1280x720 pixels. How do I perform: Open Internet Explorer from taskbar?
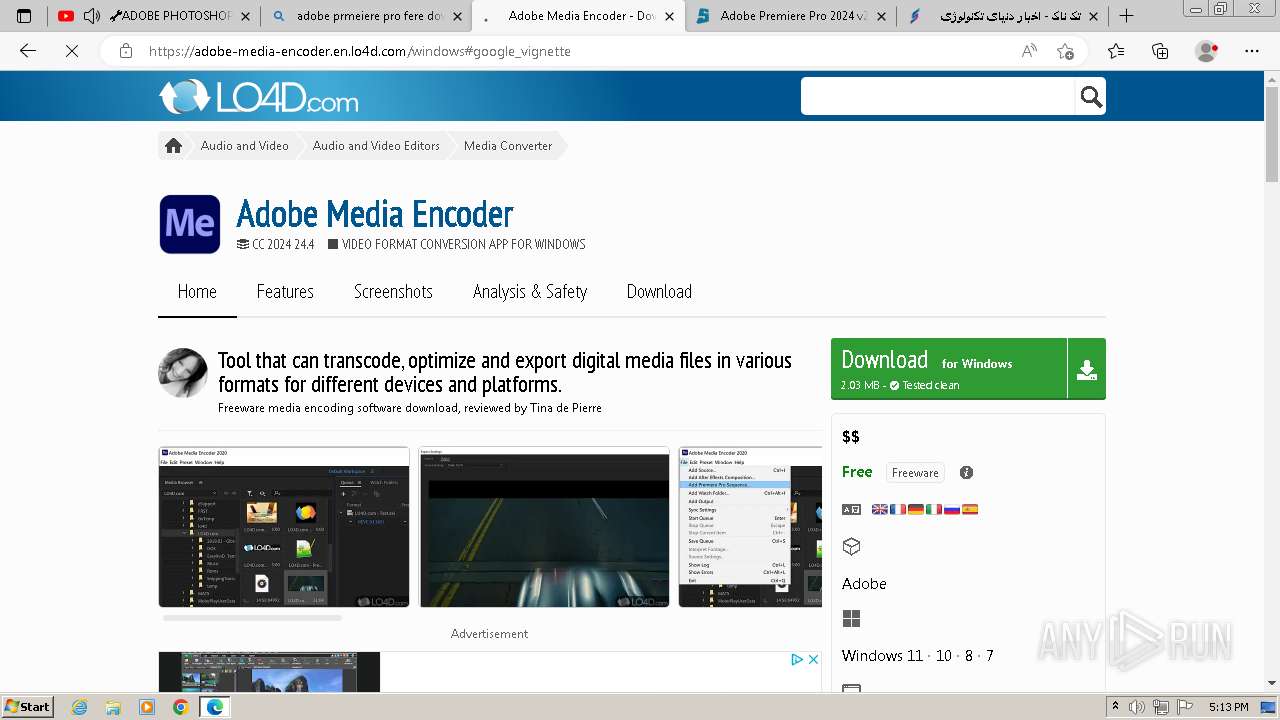coord(79,707)
